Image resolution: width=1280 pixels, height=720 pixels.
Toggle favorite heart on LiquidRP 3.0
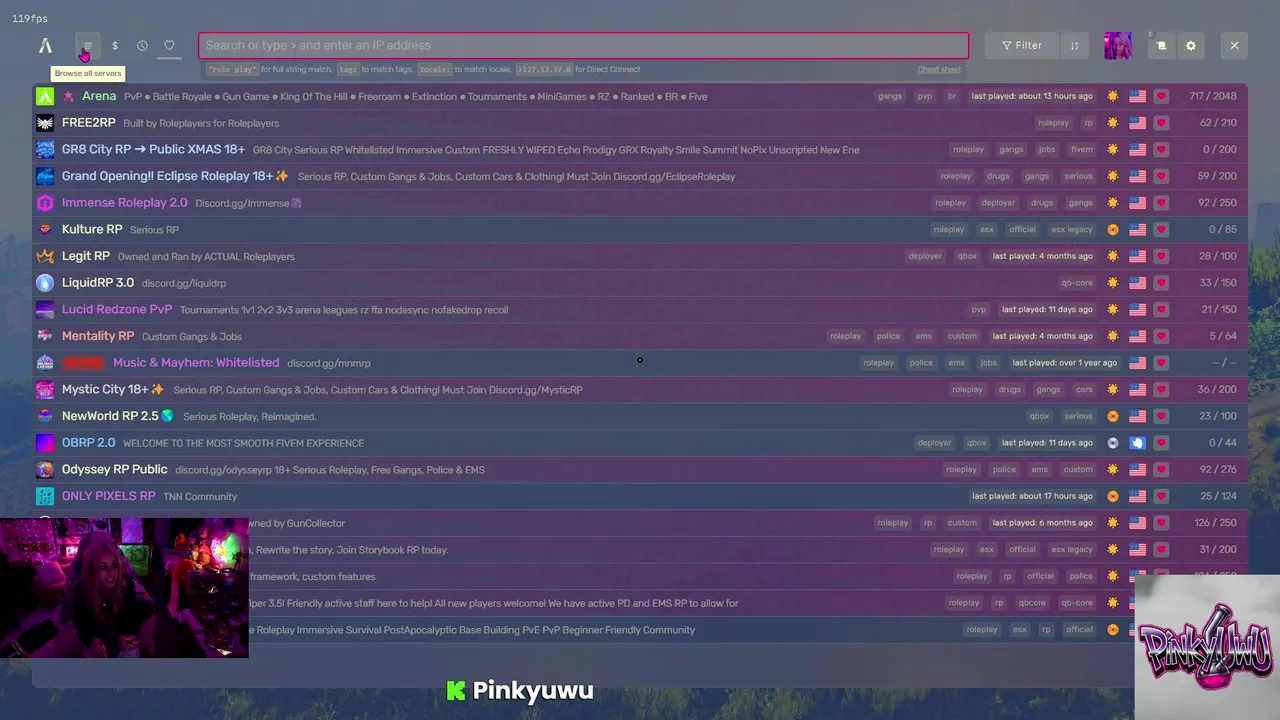(x=1161, y=283)
